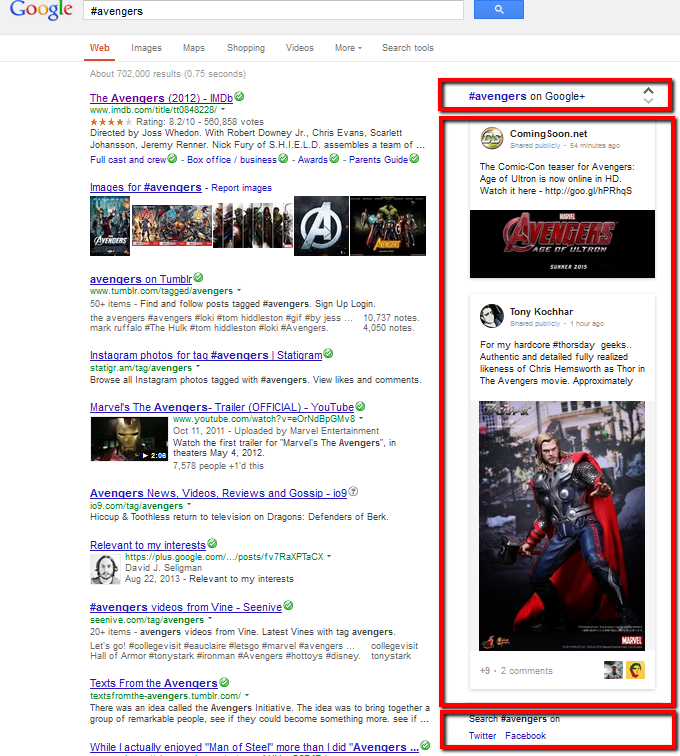Open dropdown arrow next to YouTube URL
This screenshot has width=680, height=756.
coord(361,418)
